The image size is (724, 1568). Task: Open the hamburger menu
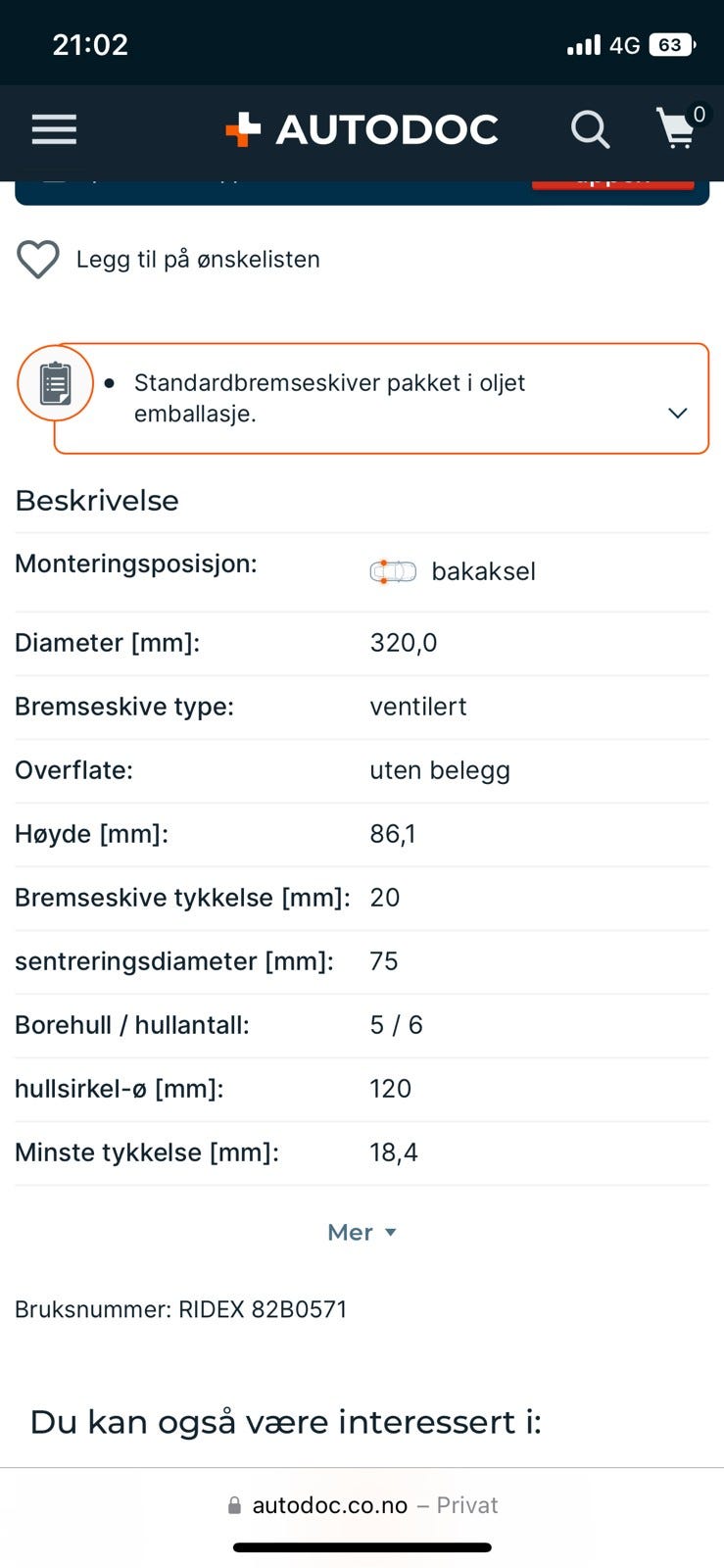point(54,129)
